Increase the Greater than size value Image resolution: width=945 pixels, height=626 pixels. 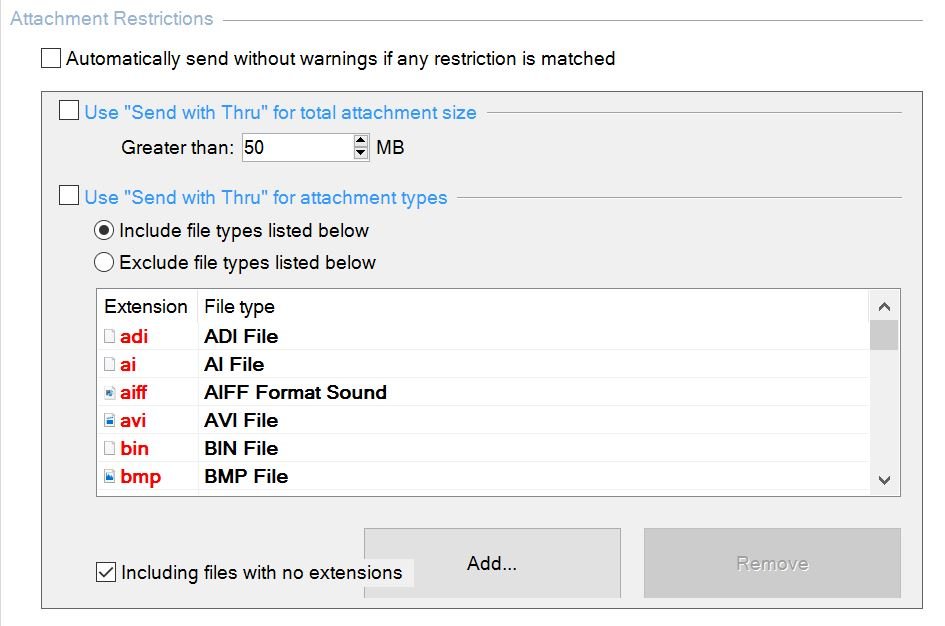click(360, 141)
